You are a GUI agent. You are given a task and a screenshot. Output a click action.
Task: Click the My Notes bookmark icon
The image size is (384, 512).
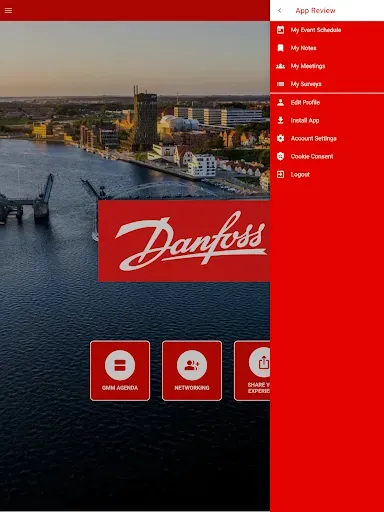click(280, 48)
